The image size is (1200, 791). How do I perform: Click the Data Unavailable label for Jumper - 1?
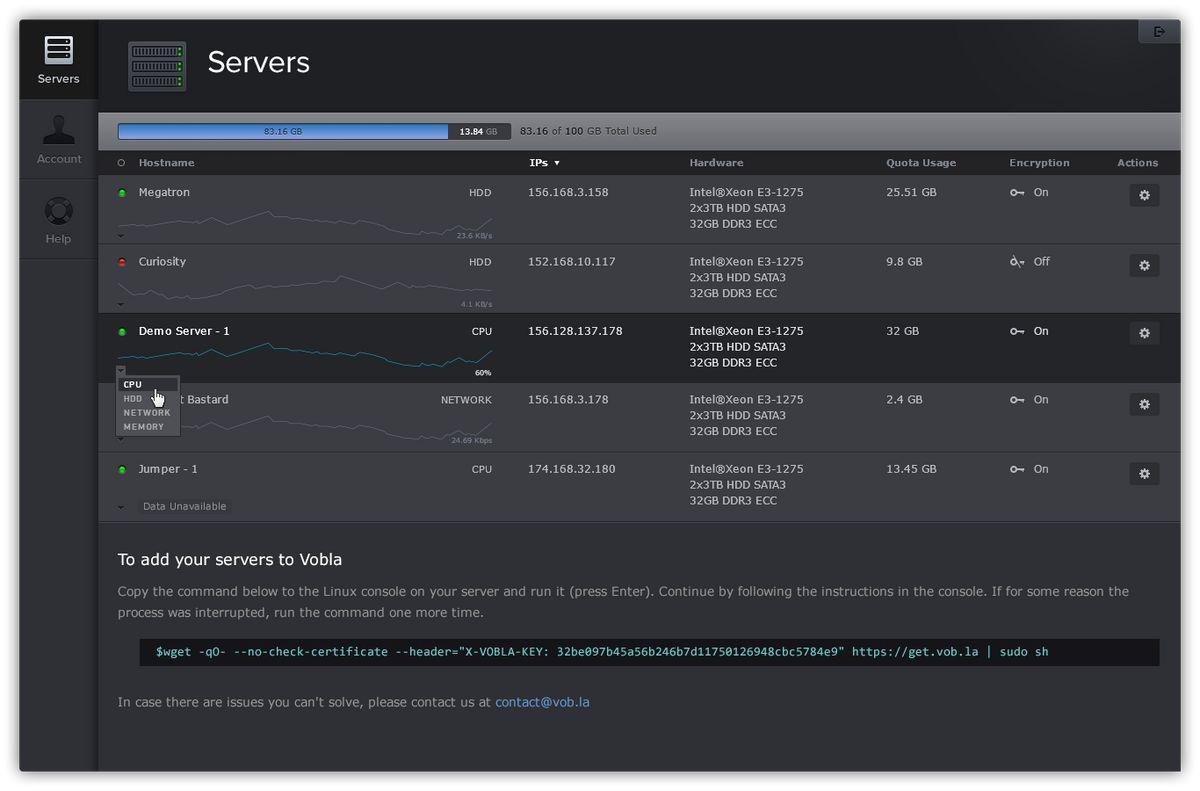185,507
